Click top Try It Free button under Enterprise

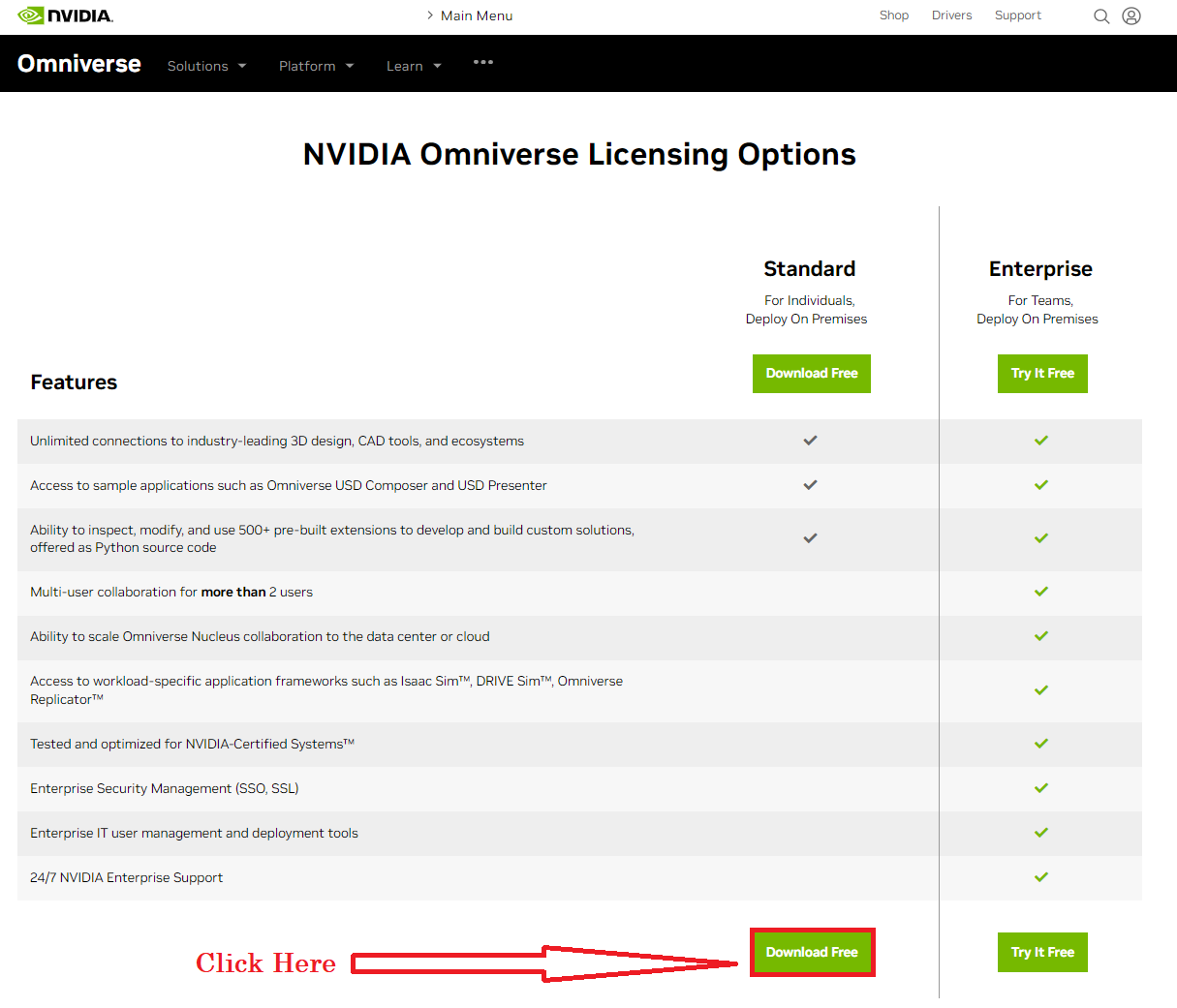click(1042, 374)
